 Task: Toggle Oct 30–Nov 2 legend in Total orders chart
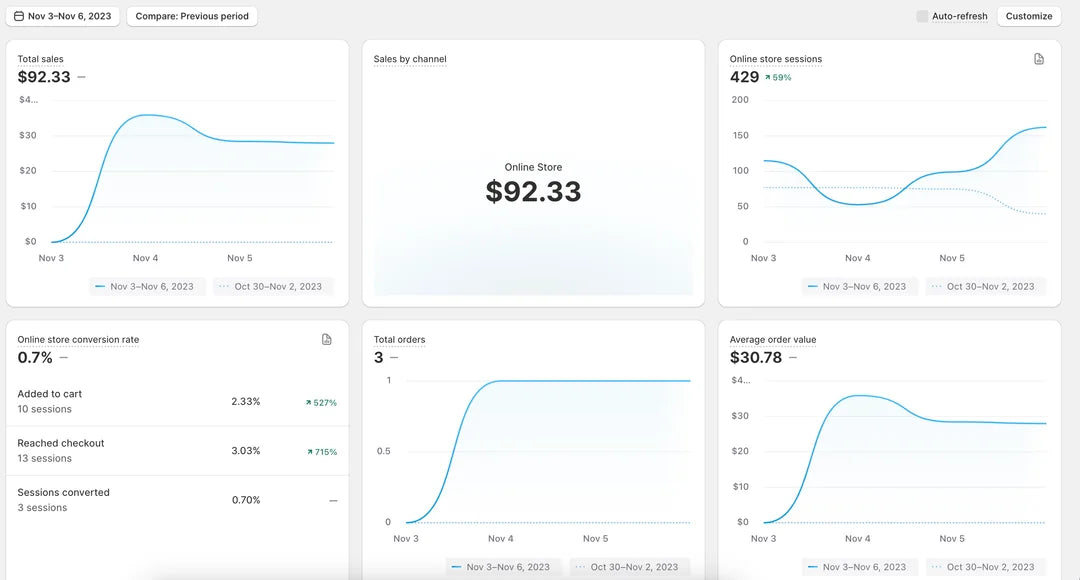pos(629,567)
